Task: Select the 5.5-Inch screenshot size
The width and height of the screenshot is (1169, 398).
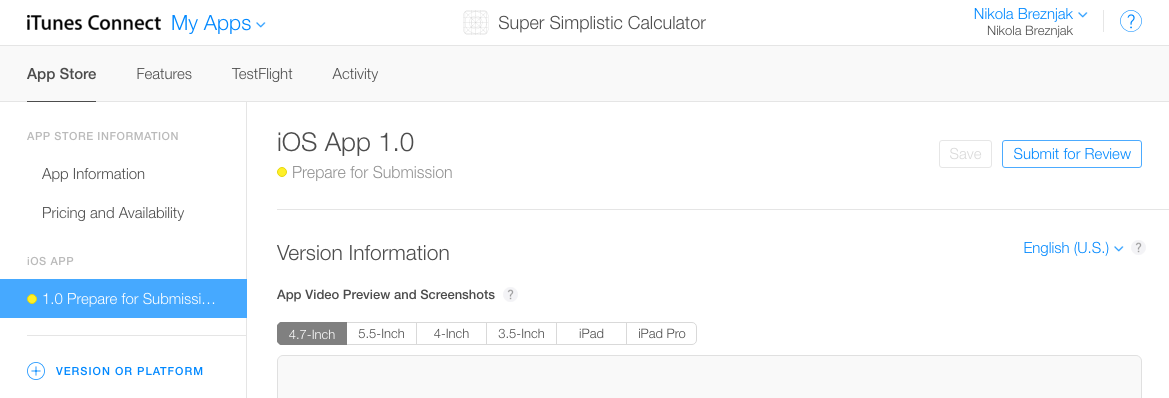Action: click(382, 334)
